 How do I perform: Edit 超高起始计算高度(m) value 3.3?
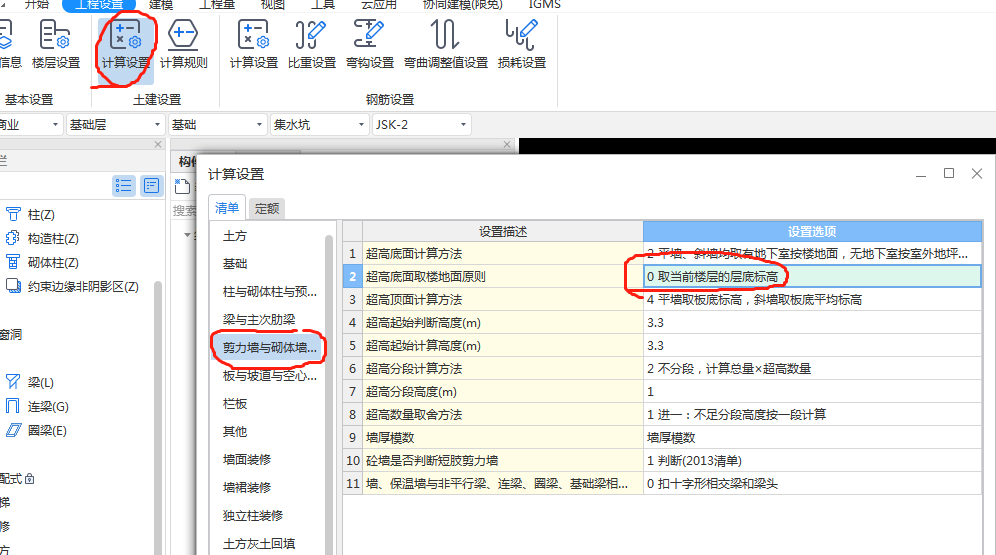pos(812,345)
